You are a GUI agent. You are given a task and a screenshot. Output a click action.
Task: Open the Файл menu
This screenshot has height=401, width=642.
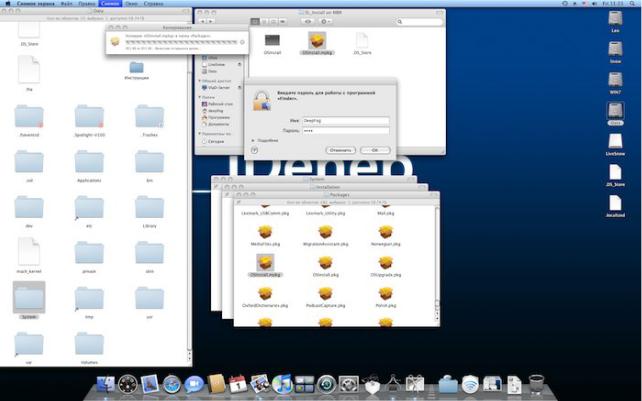coord(66,3)
